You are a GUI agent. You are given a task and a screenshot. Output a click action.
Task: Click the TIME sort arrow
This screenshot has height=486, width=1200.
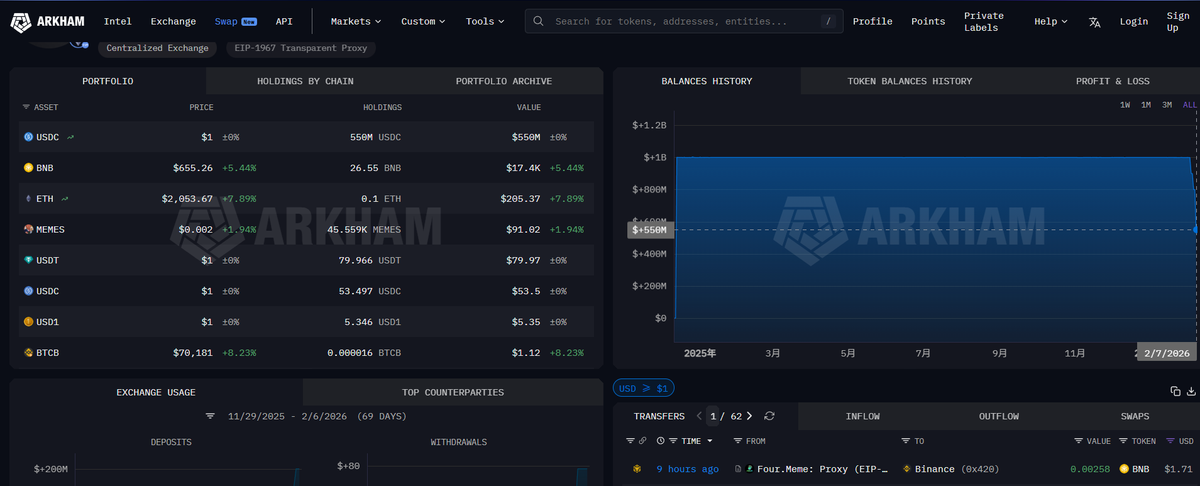pyautogui.click(x=710, y=441)
